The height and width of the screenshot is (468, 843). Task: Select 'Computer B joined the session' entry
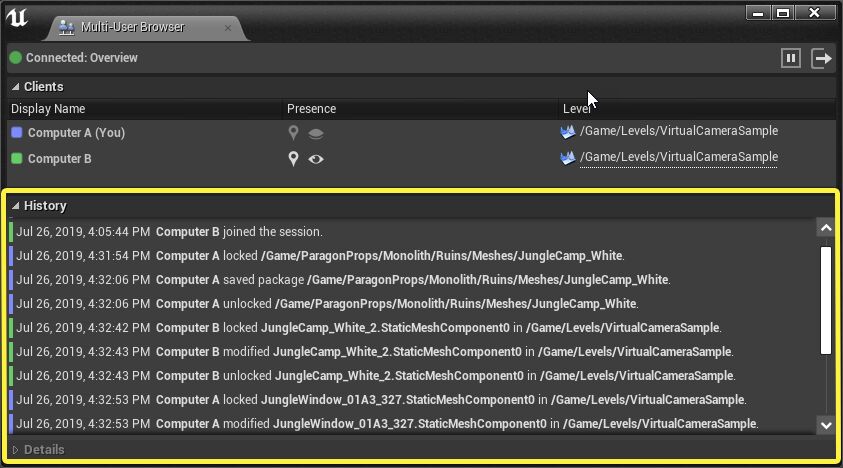[x=412, y=232]
